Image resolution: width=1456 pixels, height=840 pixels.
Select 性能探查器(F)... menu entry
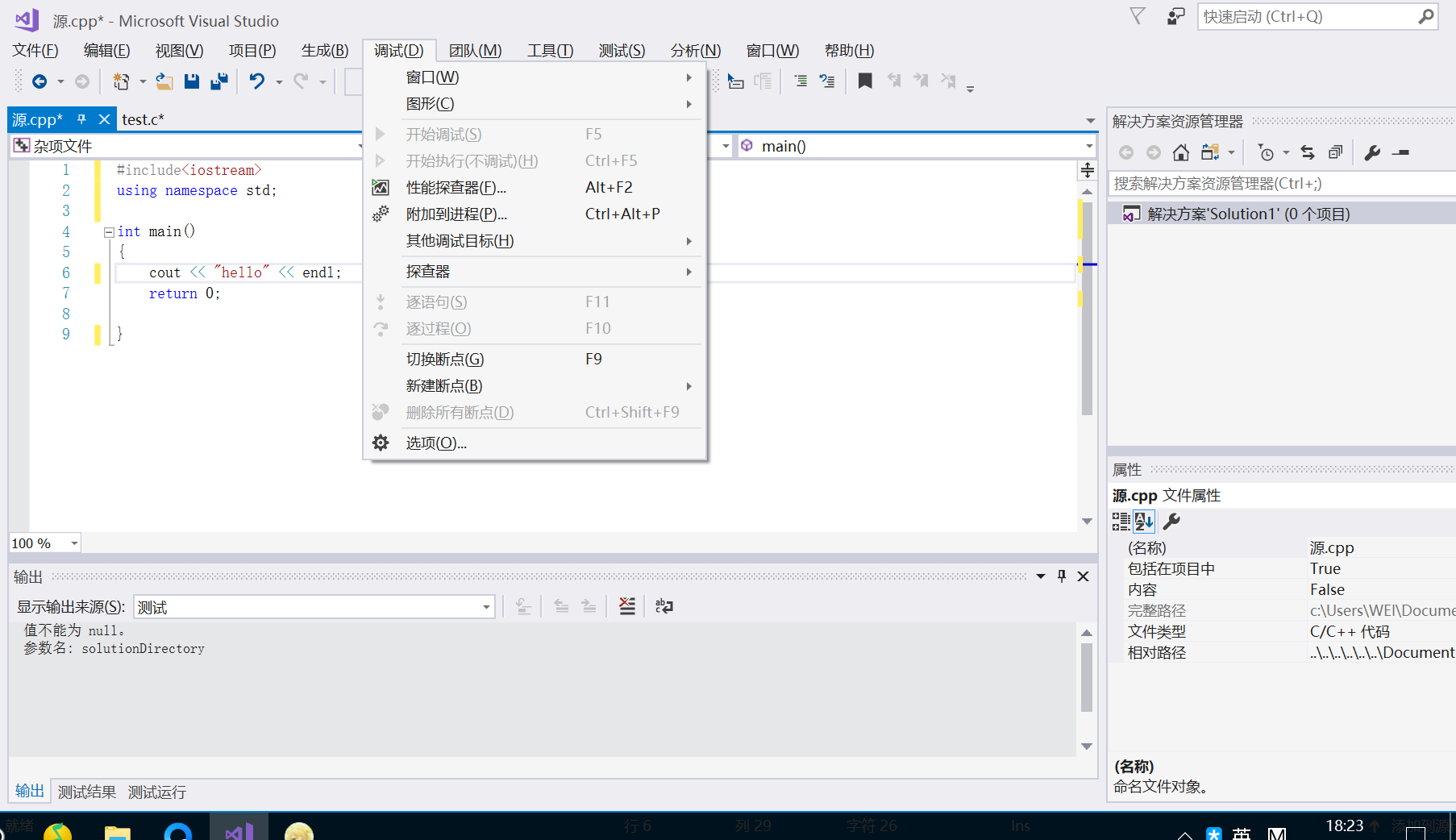click(x=535, y=188)
